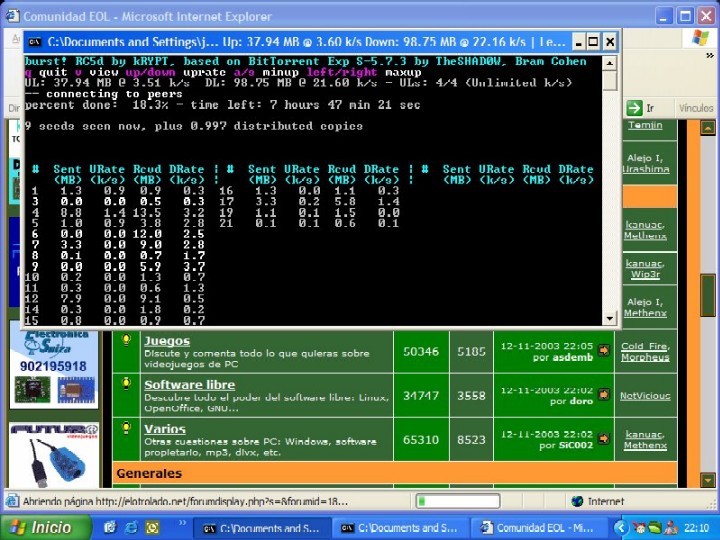720x540 pixels.
Task: Click the Windows flag logo in IE
Action: click(x=700, y=38)
